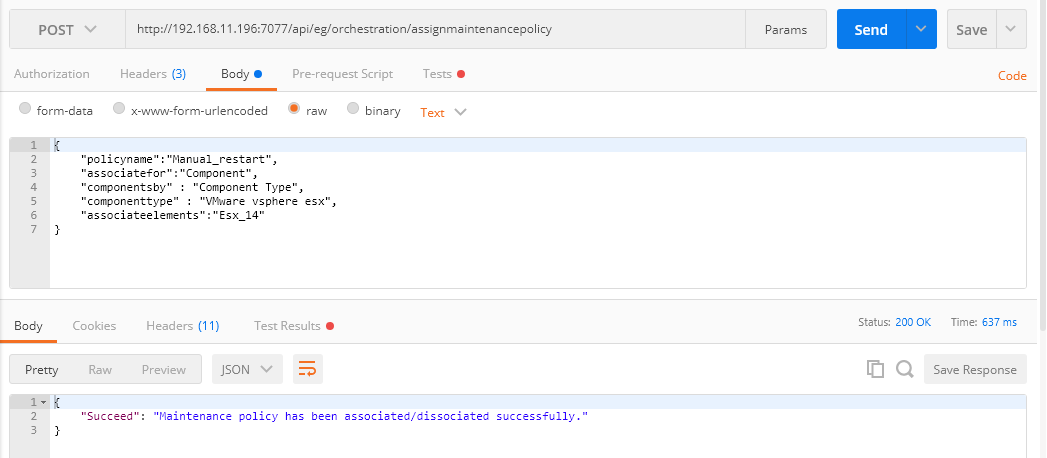
Task: Switch to the Authorization tab
Action: click(51, 74)
